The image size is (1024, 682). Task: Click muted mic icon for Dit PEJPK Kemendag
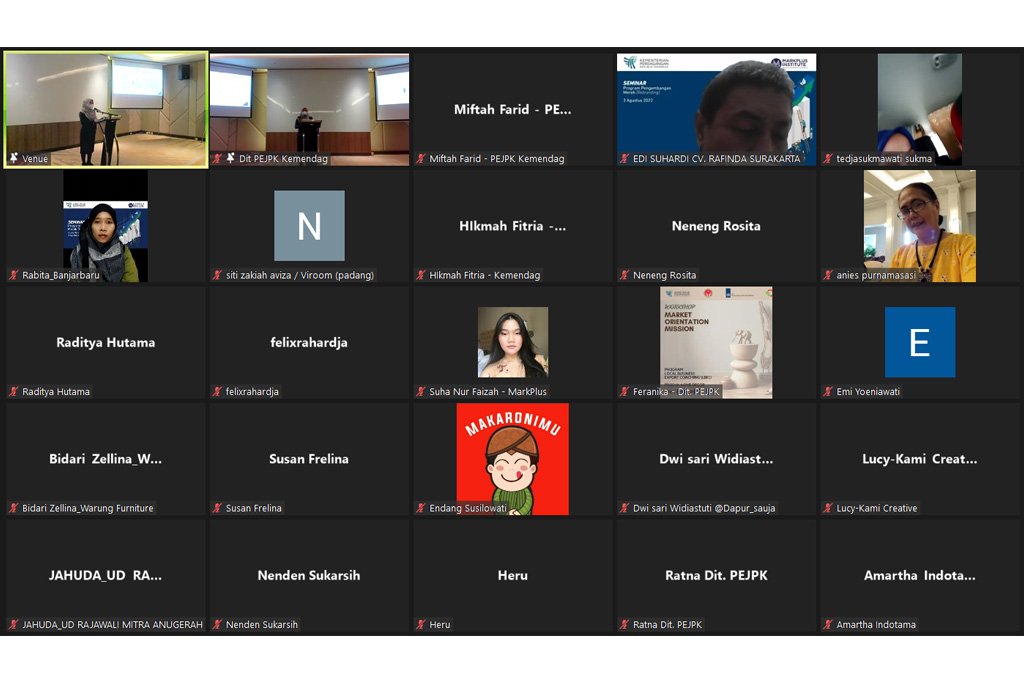pyautogui.click(x=218, y=159)
